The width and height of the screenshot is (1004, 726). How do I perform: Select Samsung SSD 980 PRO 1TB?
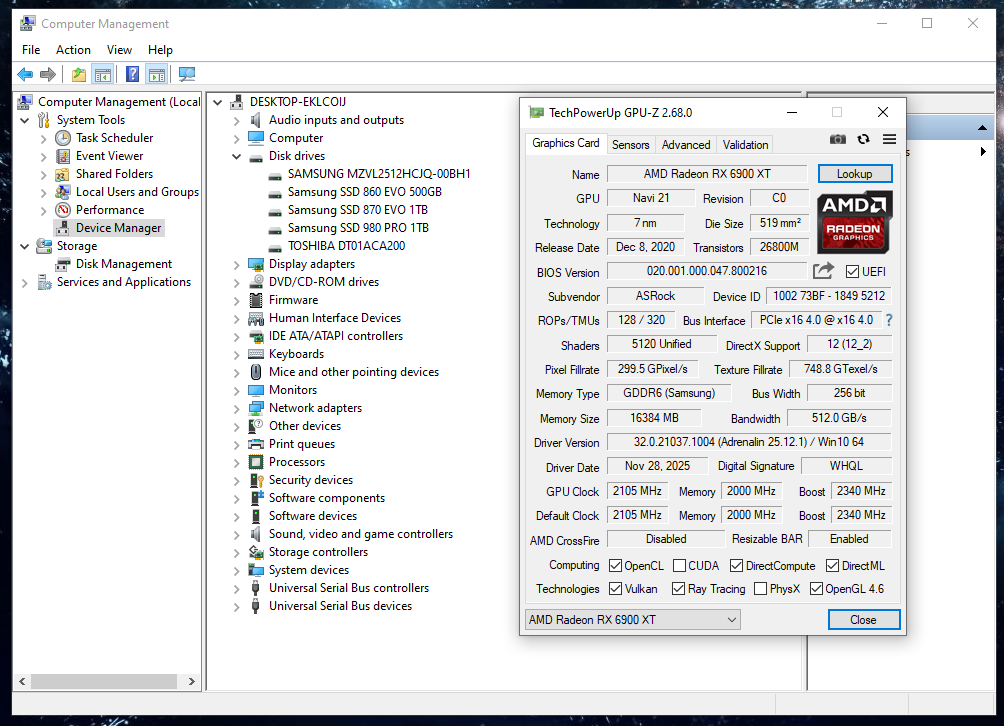[358, 228]
